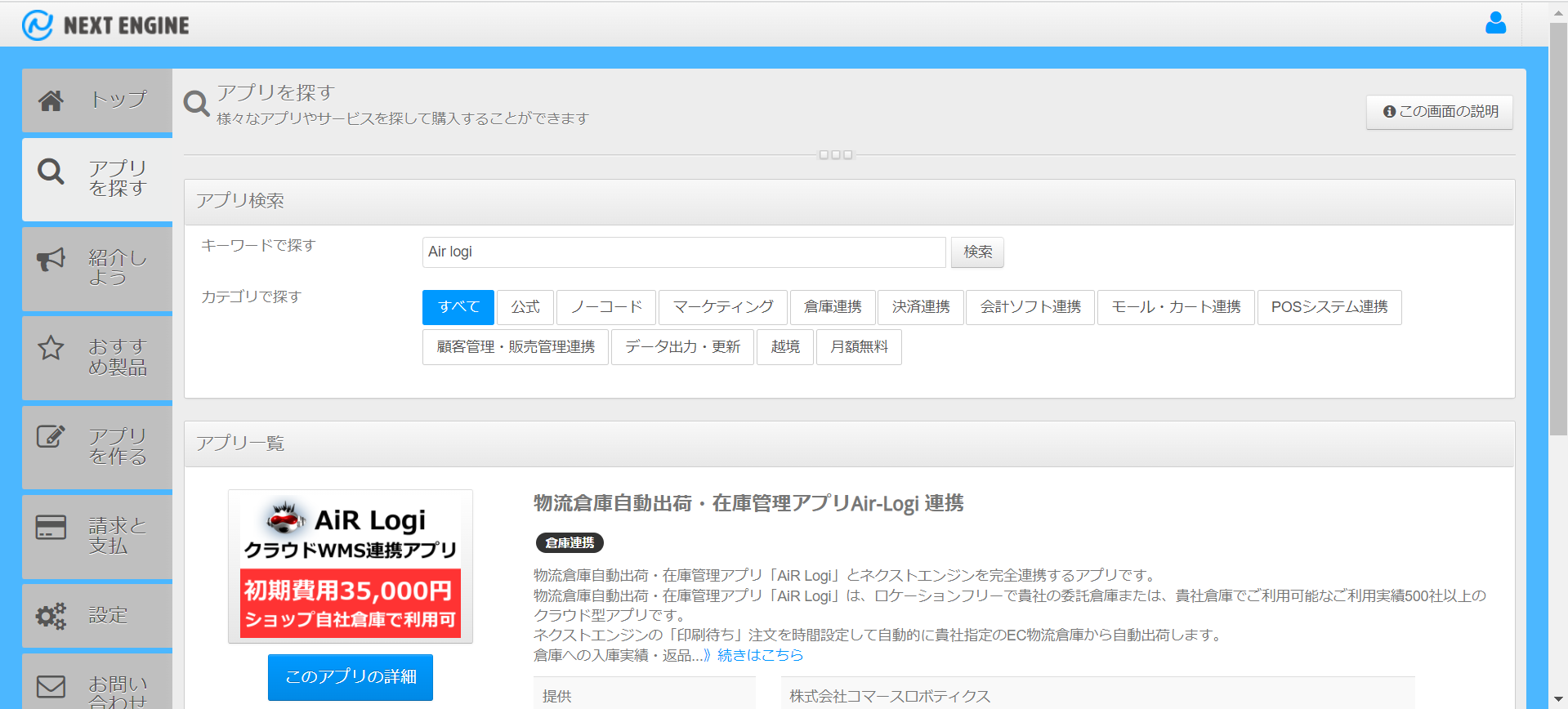Select the すべて category filter
This screenshot has width=1568, height=709.
(x=458, y=307)
